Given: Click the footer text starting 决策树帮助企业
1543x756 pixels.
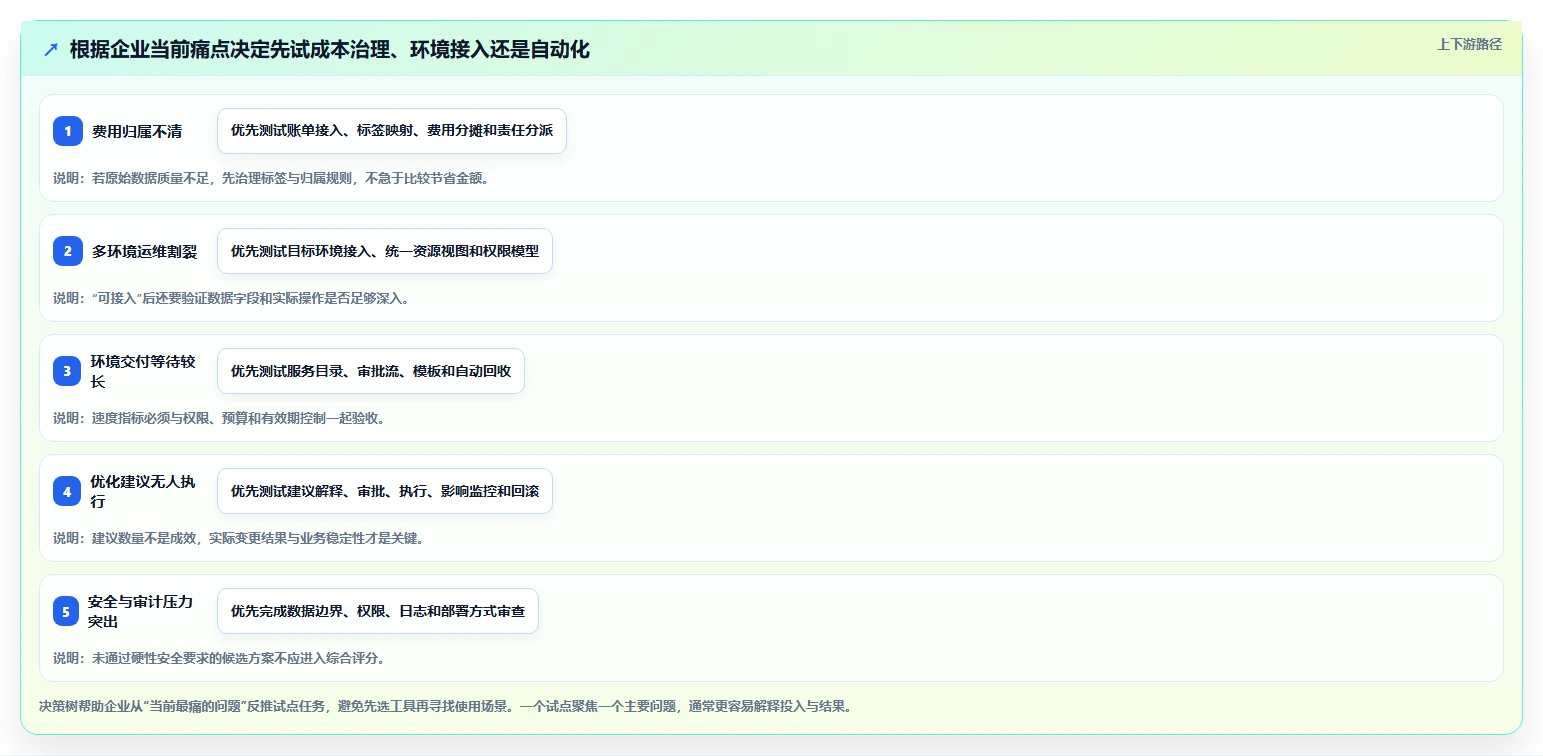Looking at the screenshot, I should click(x=446, y=706).
